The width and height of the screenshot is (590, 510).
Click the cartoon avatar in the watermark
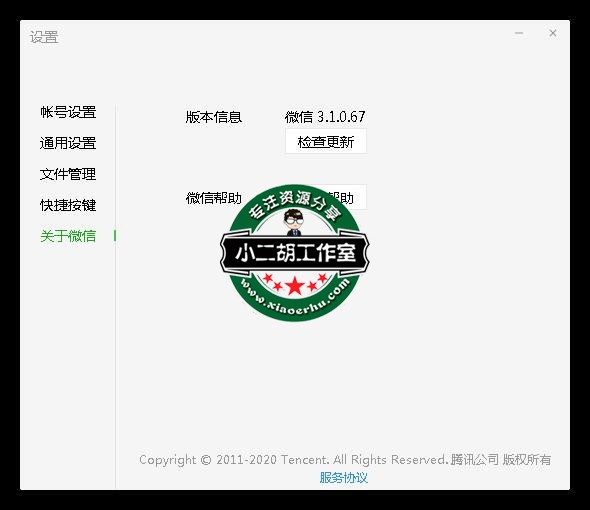tap(293, 222)
